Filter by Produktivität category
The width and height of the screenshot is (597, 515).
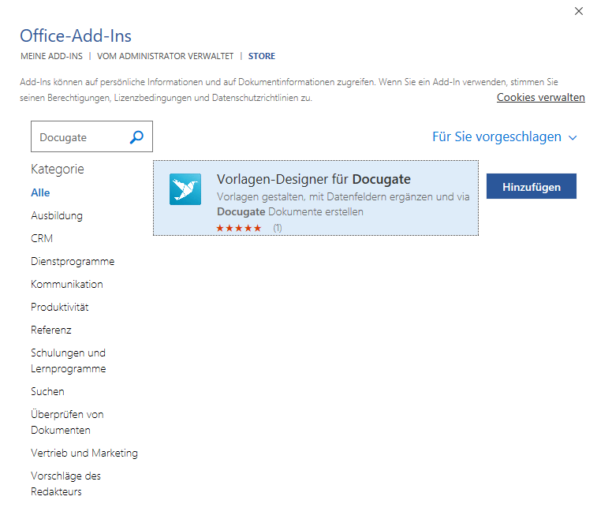click(60, 307)
